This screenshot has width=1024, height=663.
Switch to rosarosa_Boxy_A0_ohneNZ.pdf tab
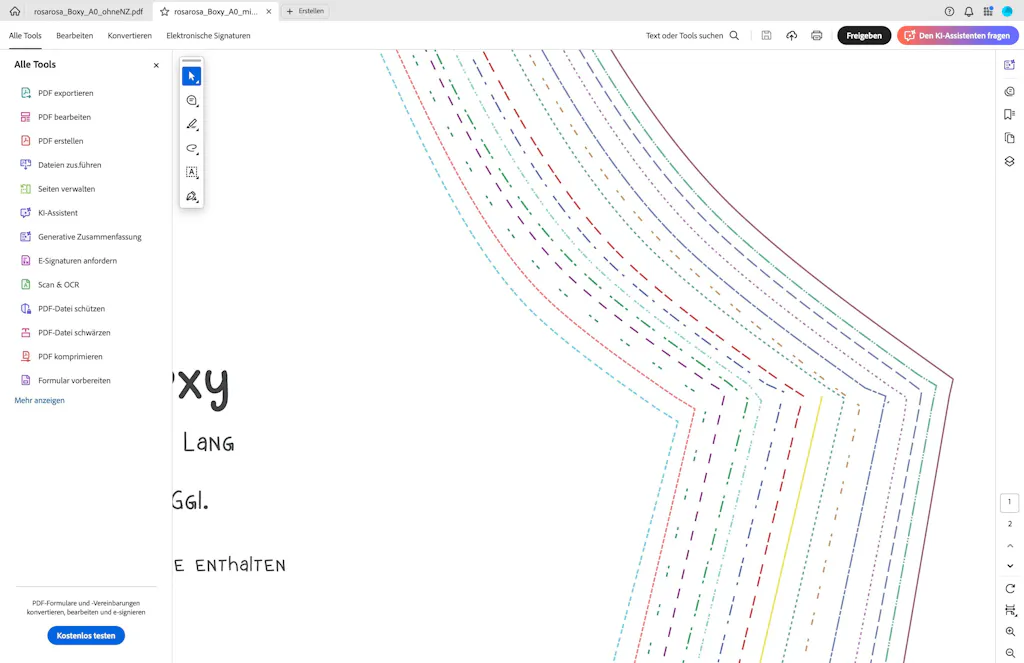[88, 11]
